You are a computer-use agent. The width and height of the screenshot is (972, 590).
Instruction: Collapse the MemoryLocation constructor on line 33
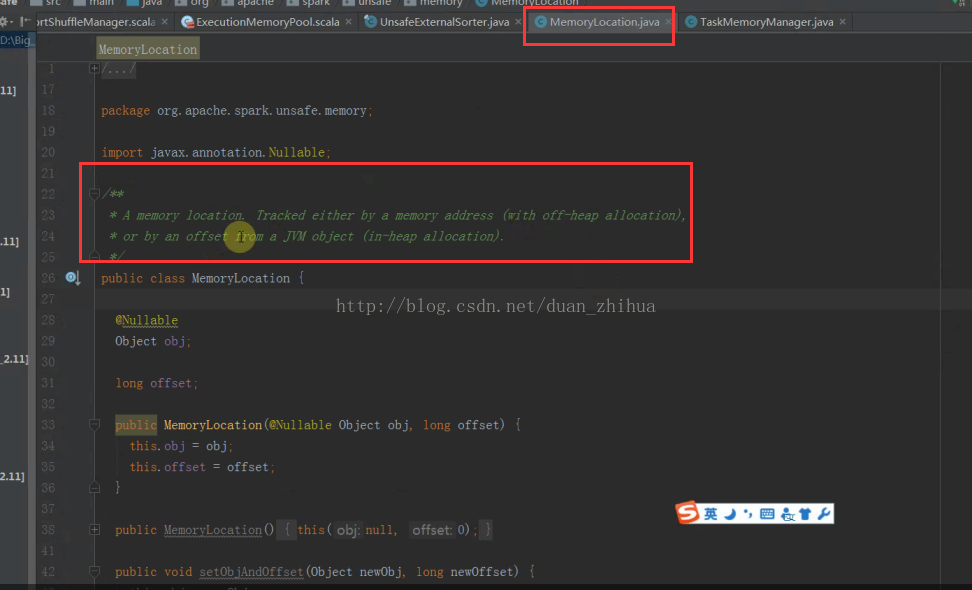[94, 425]
